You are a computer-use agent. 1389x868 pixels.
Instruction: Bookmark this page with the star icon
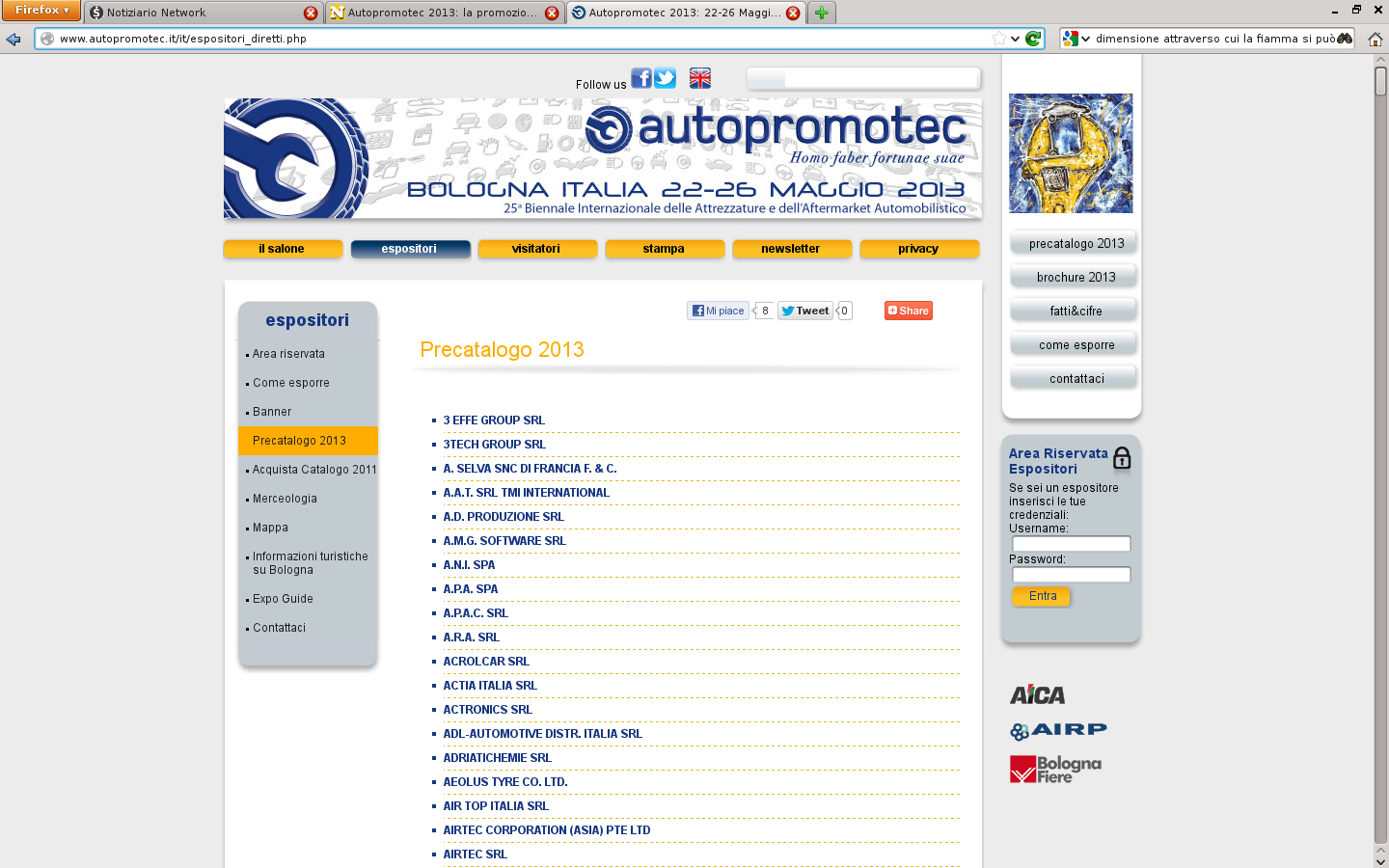998,39
